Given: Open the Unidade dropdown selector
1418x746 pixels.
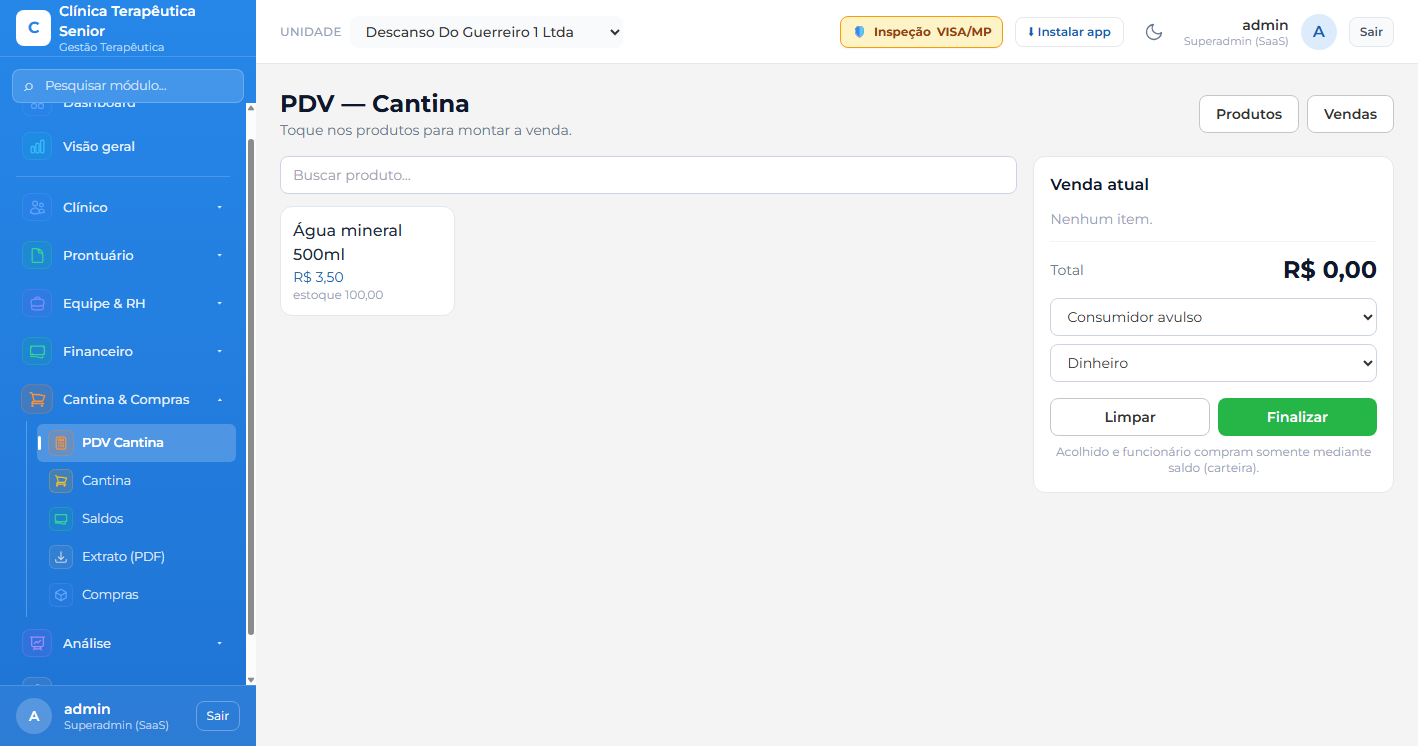Looking at the screenshot, I should (486, 32).
